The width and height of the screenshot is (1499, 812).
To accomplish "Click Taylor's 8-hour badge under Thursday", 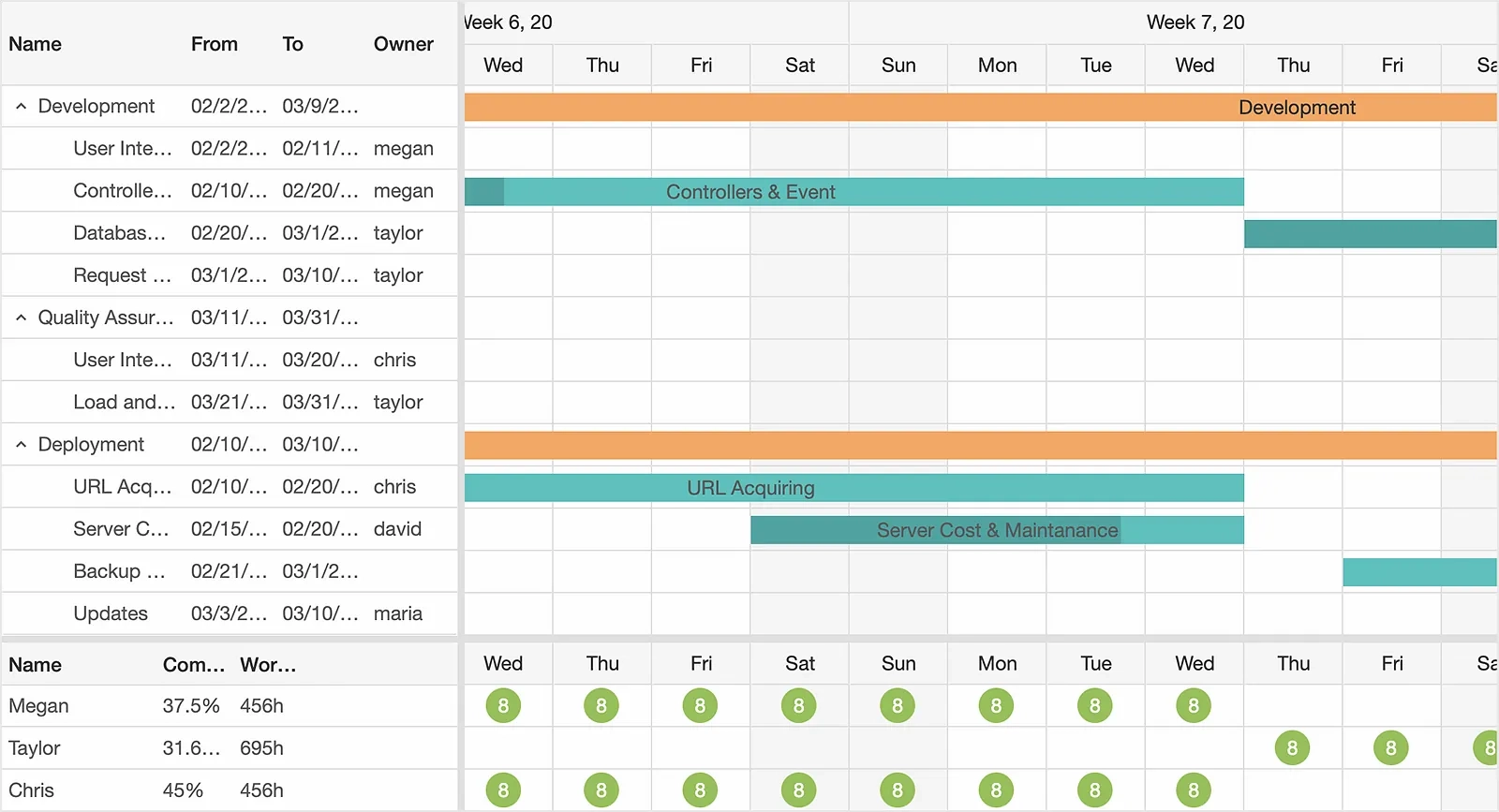I will click(1292, 747).
